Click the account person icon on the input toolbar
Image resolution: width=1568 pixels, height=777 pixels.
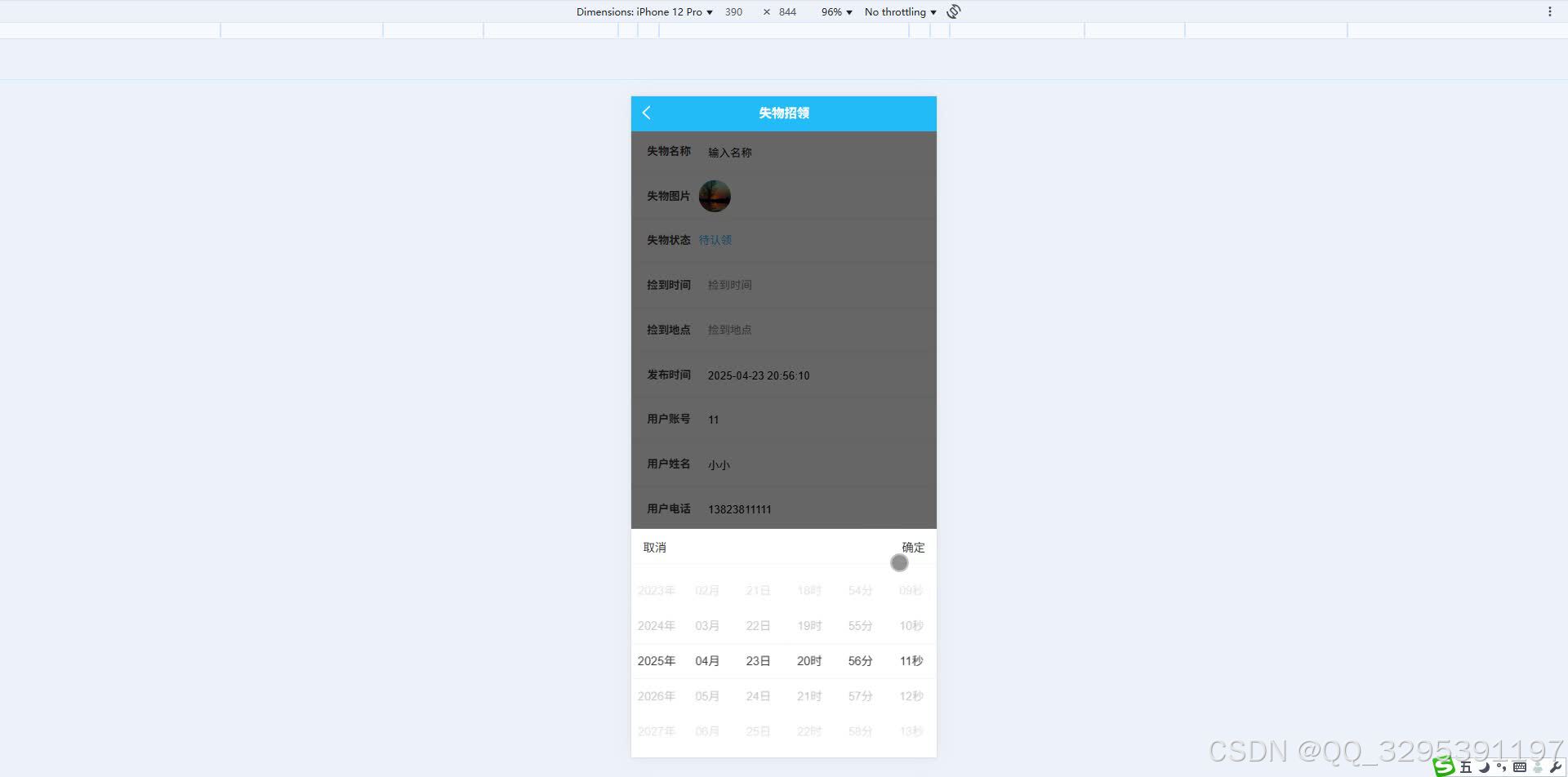tap(1538, 767)
